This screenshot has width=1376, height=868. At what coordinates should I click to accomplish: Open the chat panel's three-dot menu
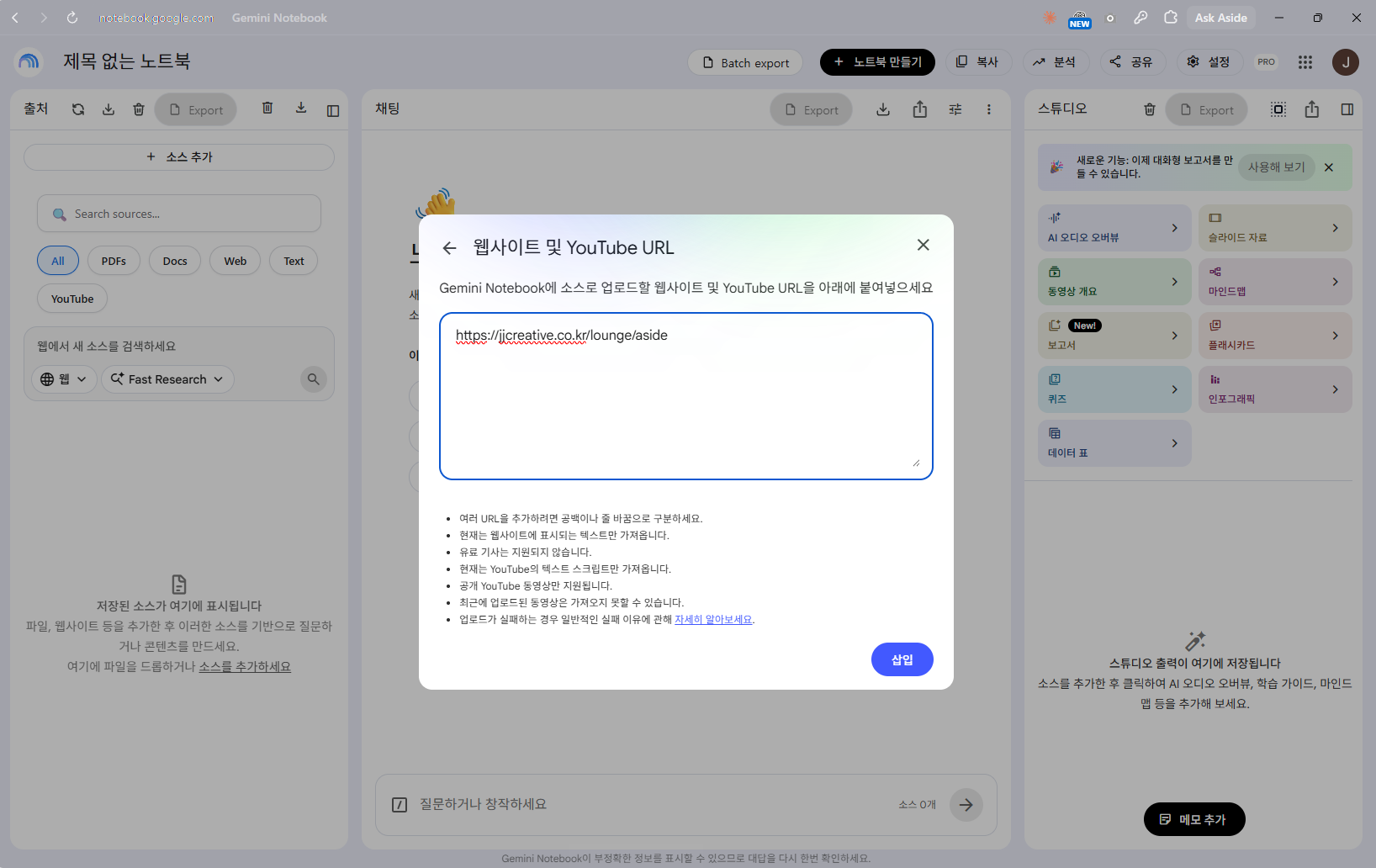(x=989, y=109)
